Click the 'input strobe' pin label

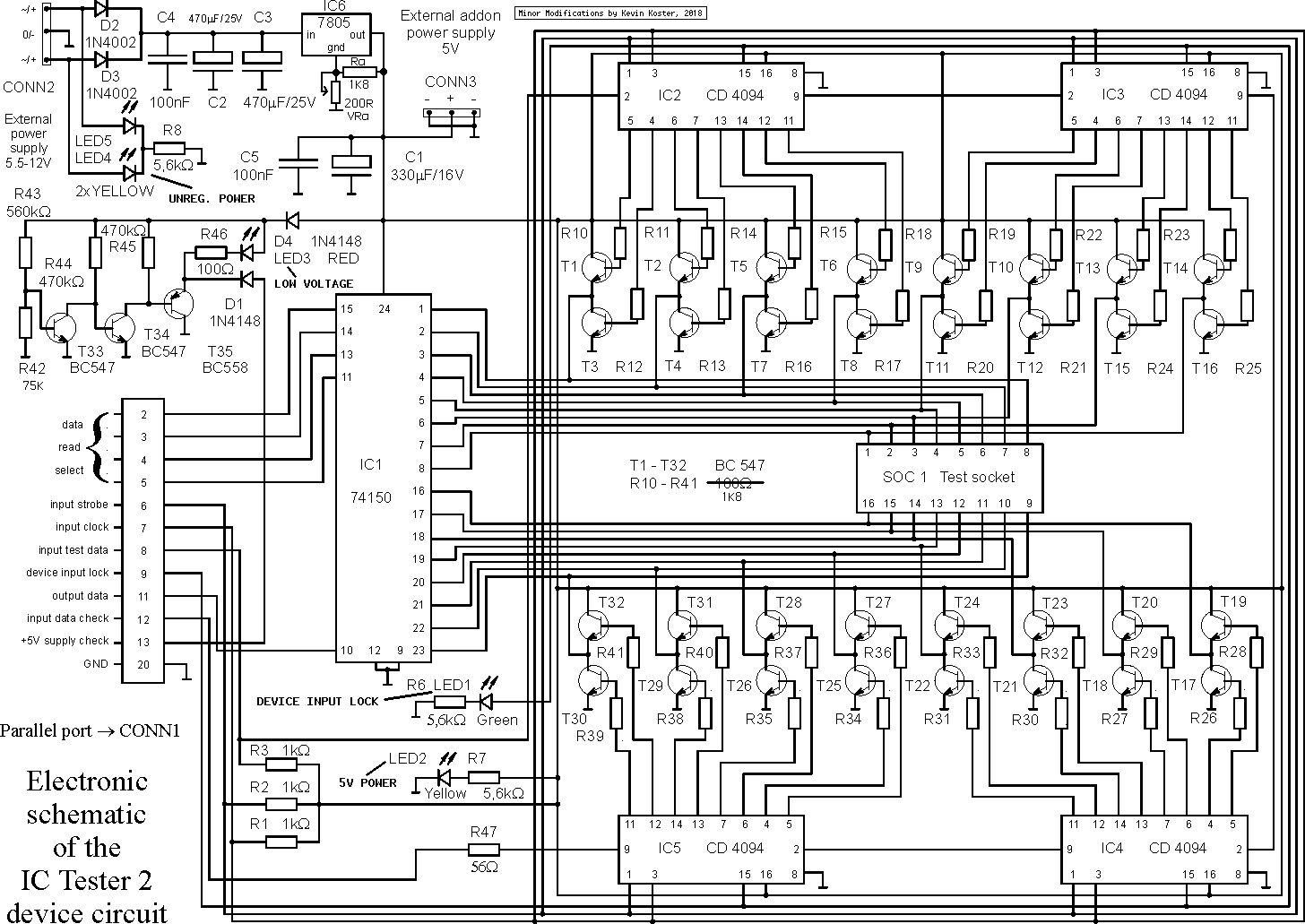click(79, 505)
